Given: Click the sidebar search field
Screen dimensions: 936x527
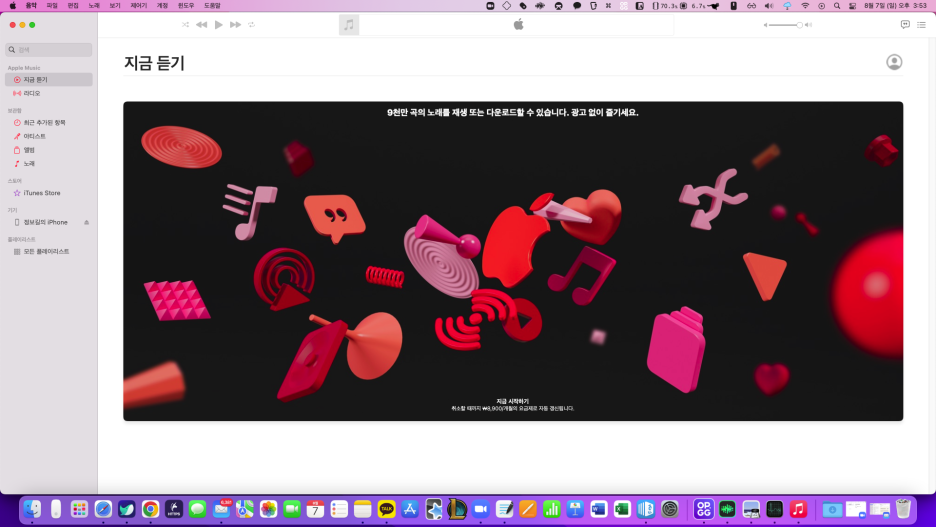Looking at the screenshot, I should [x=49, y=50].
